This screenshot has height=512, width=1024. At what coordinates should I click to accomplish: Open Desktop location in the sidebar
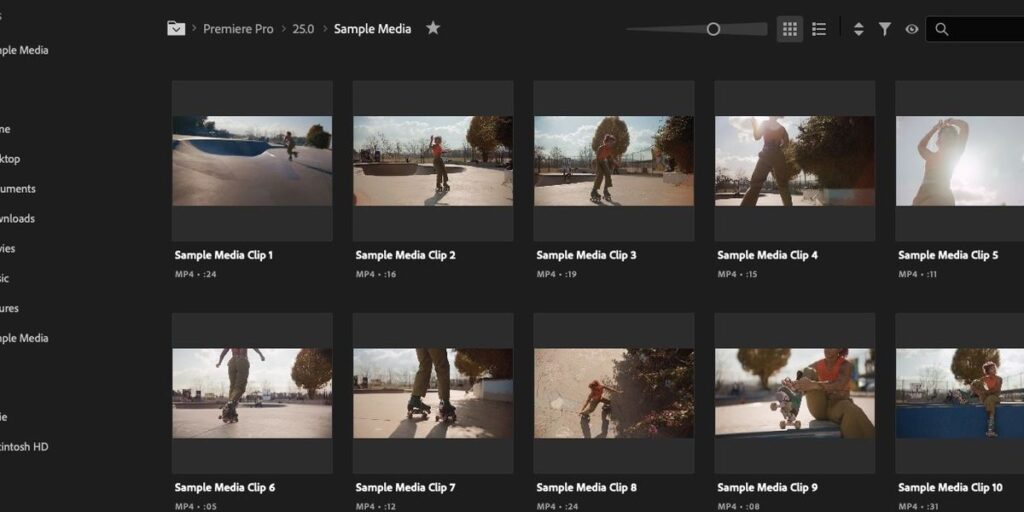[x=10, y=159]
